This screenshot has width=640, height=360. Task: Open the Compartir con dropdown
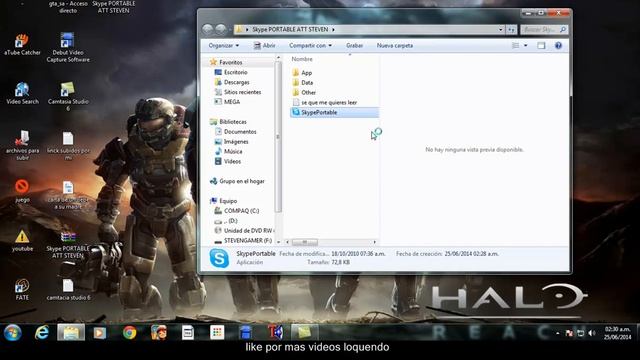pyautogui.click(x=310, y=45)
